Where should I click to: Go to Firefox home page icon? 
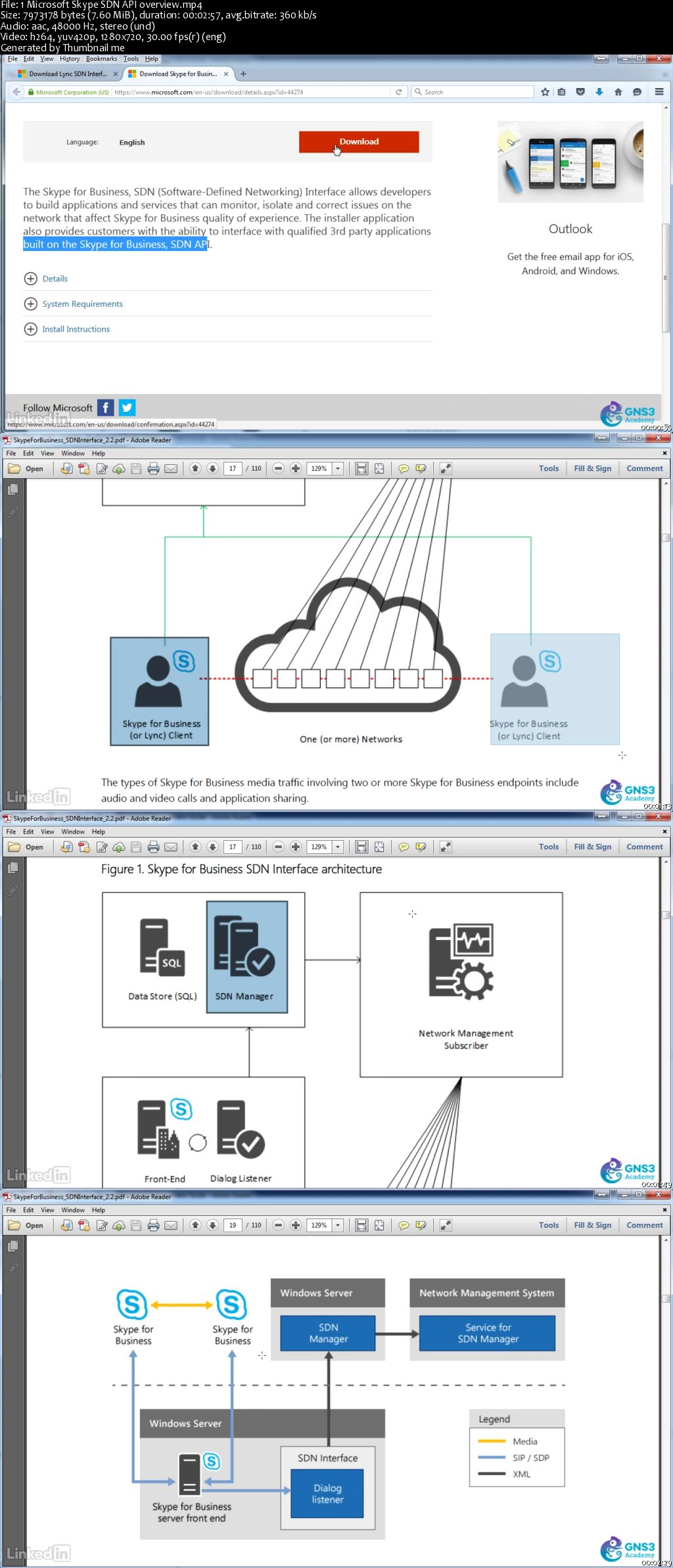click(x=618, y=92)
